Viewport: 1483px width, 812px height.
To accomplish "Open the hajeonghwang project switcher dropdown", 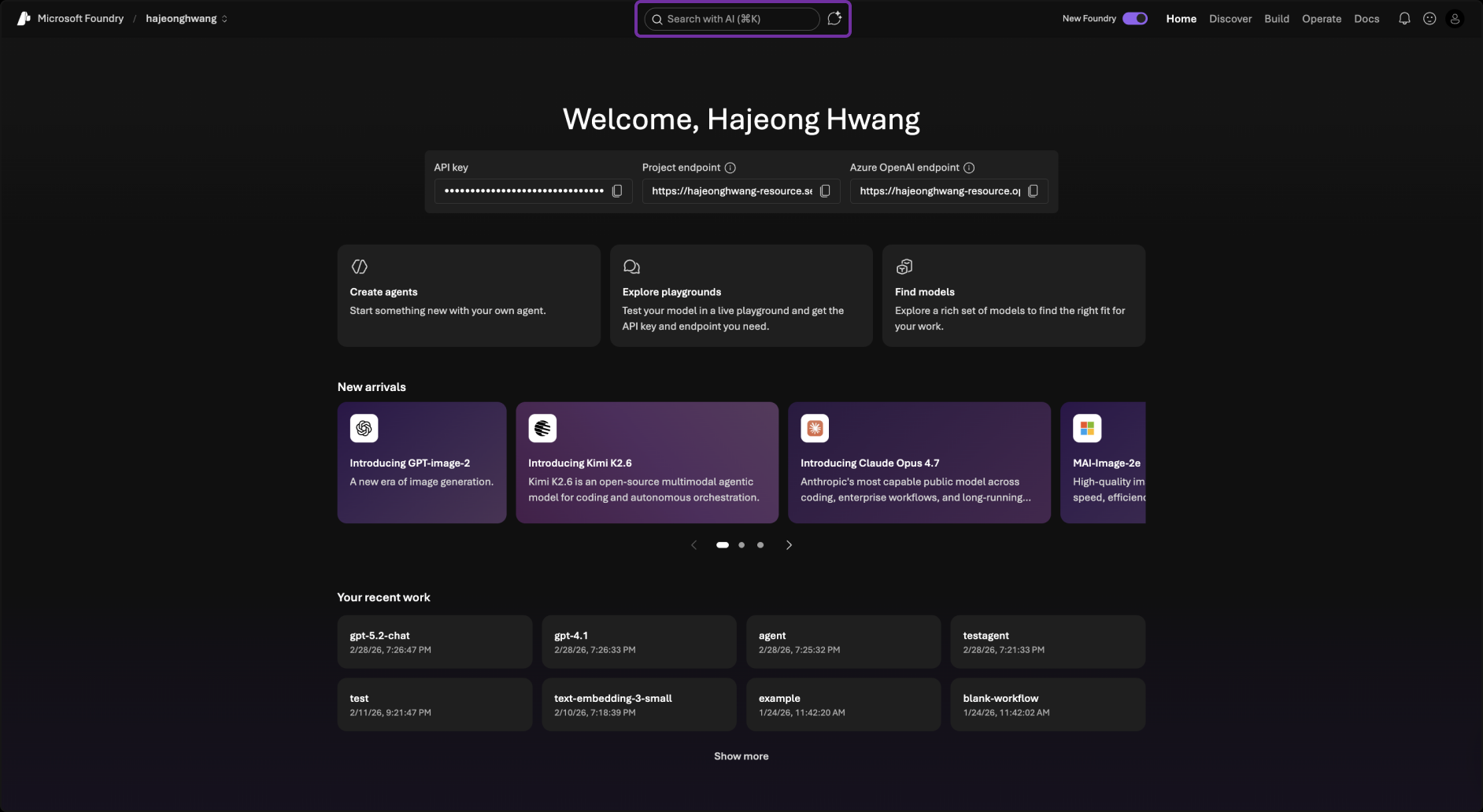I will click(187, 19).
